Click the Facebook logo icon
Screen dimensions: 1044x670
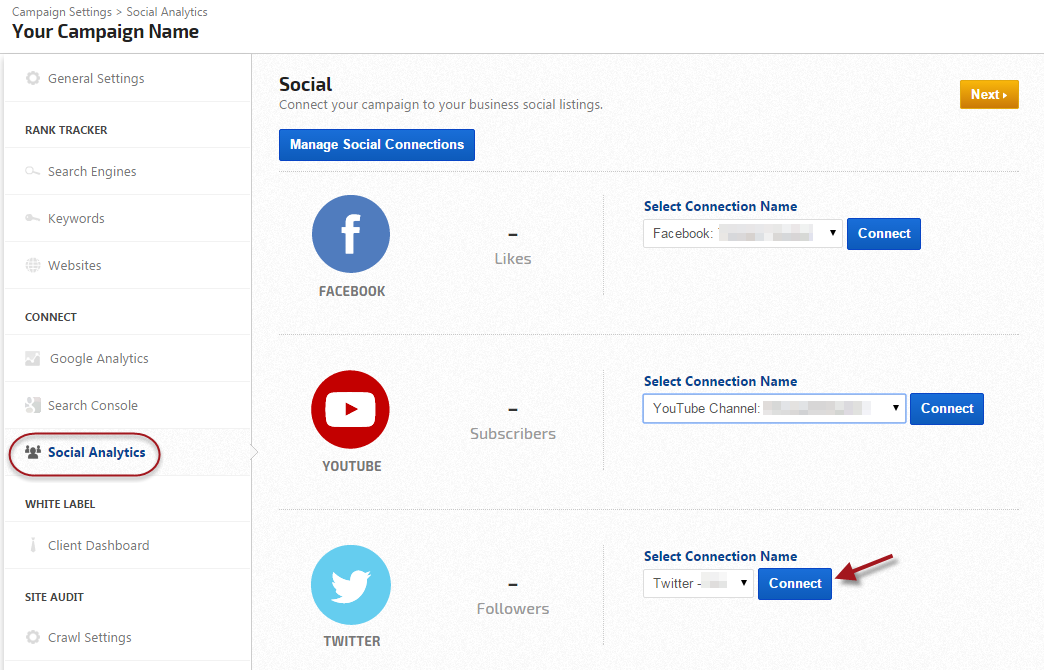351,234
